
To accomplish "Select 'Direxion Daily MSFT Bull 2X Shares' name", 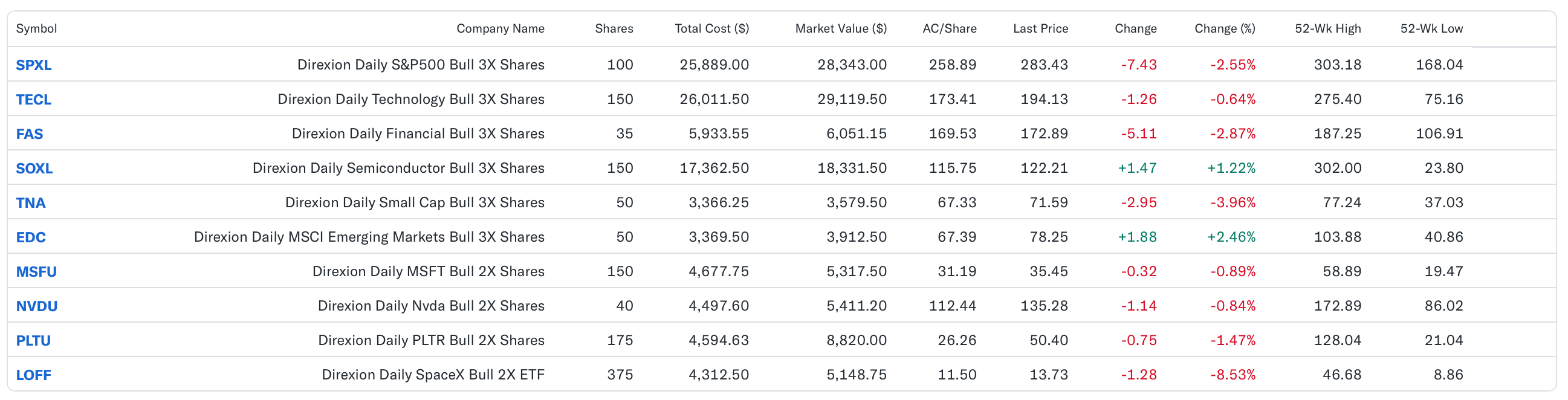I will 429,271.
